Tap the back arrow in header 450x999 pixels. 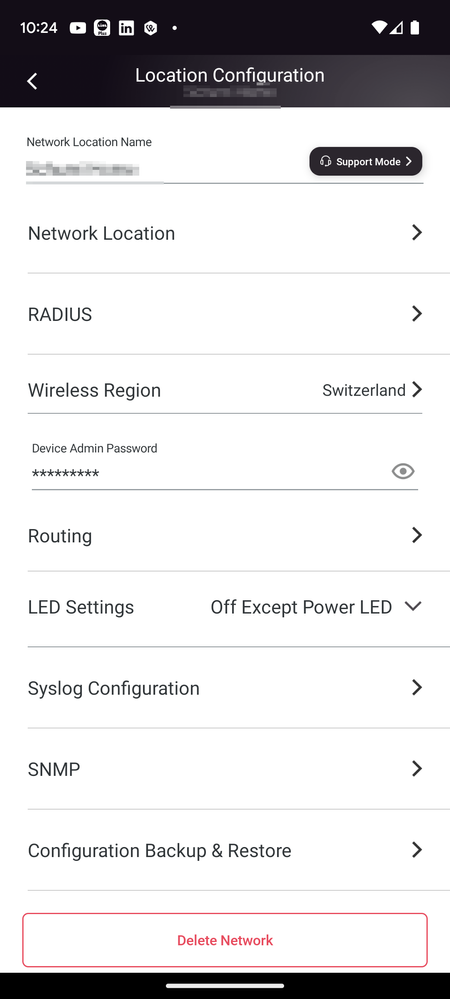point(32,81)
